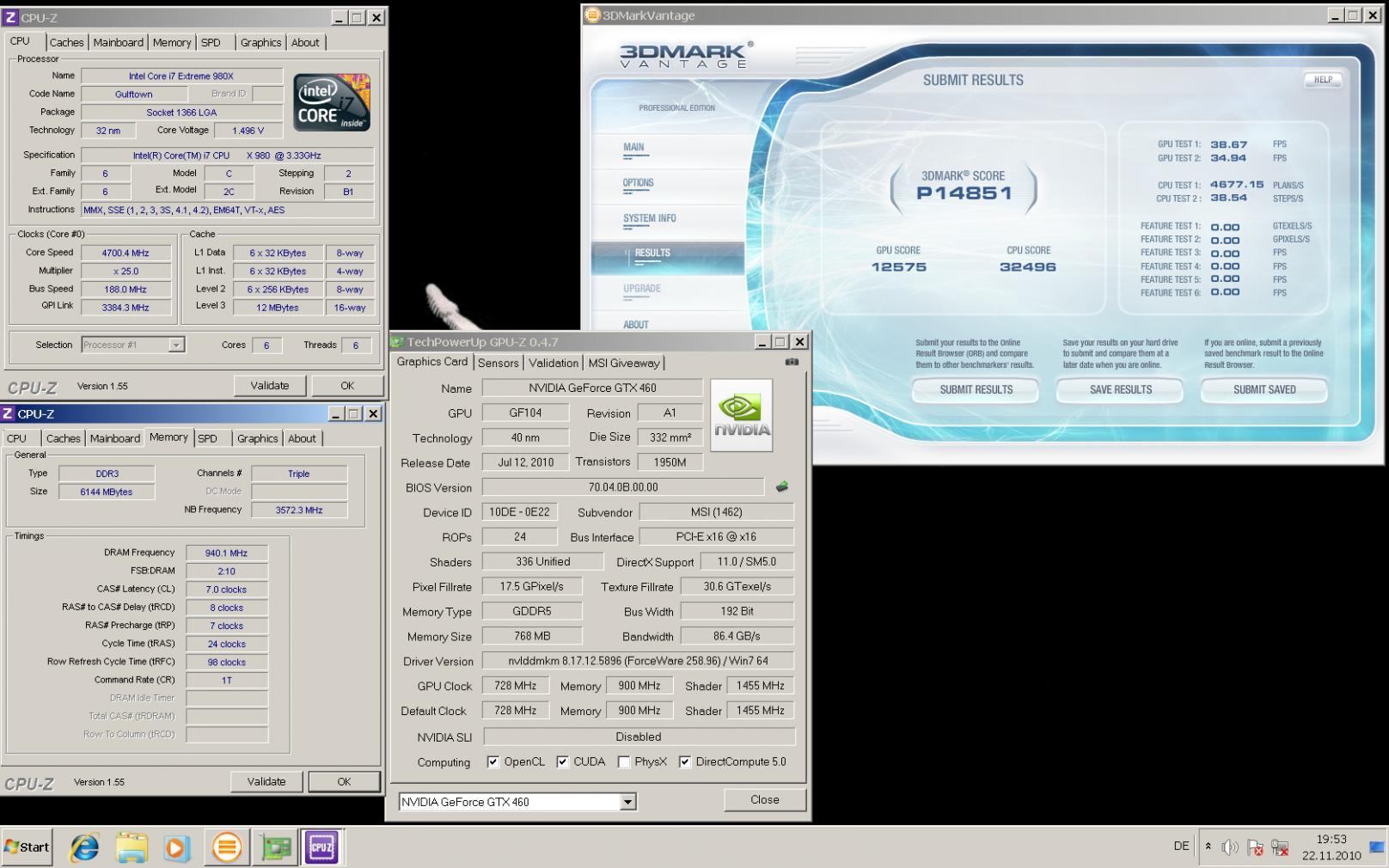Click the DE language indicator
The width and height of the screenshot is (1389, 868).
(x=1181, y=847)
